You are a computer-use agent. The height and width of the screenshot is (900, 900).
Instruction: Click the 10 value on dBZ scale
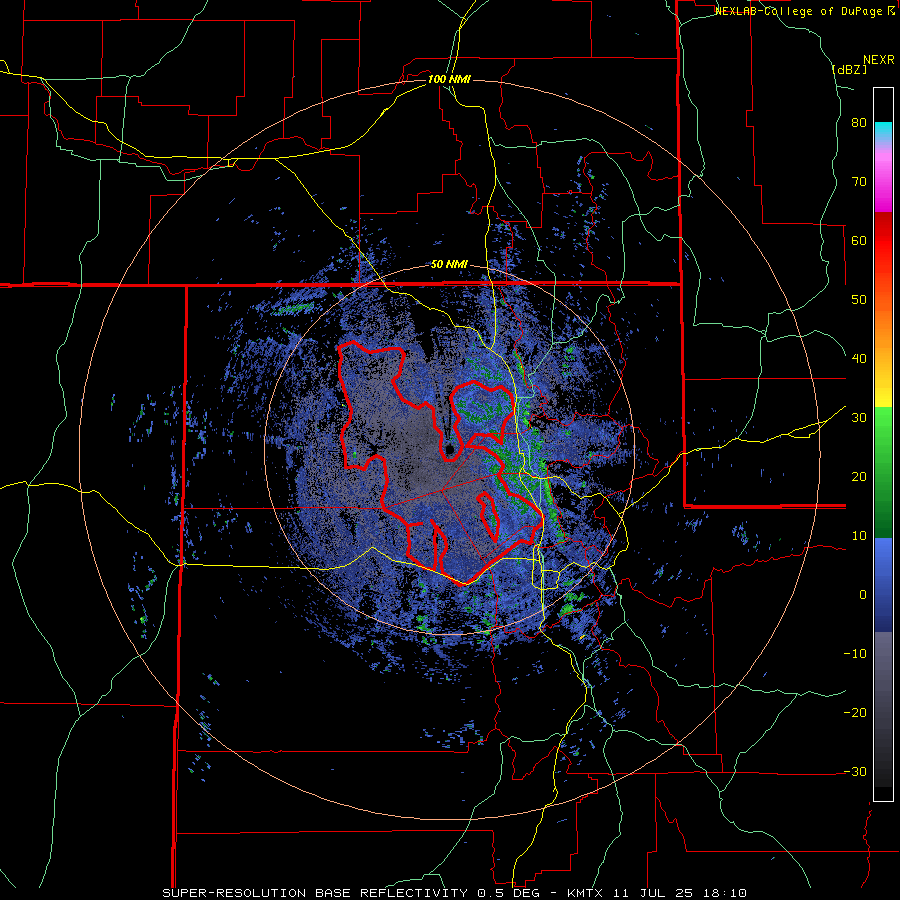[x=859, y=536]
